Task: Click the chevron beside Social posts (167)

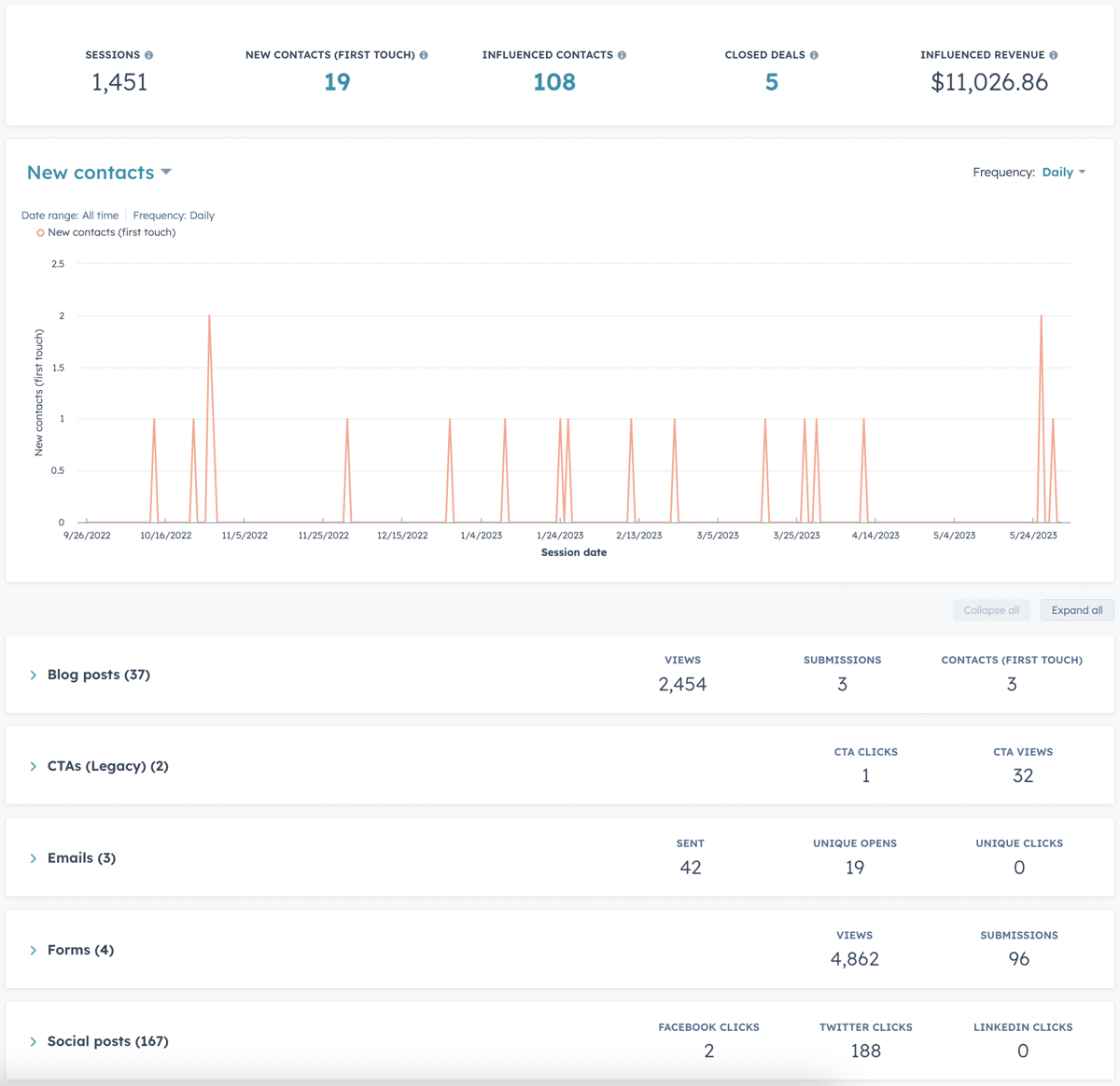Action: (33, 1041)
